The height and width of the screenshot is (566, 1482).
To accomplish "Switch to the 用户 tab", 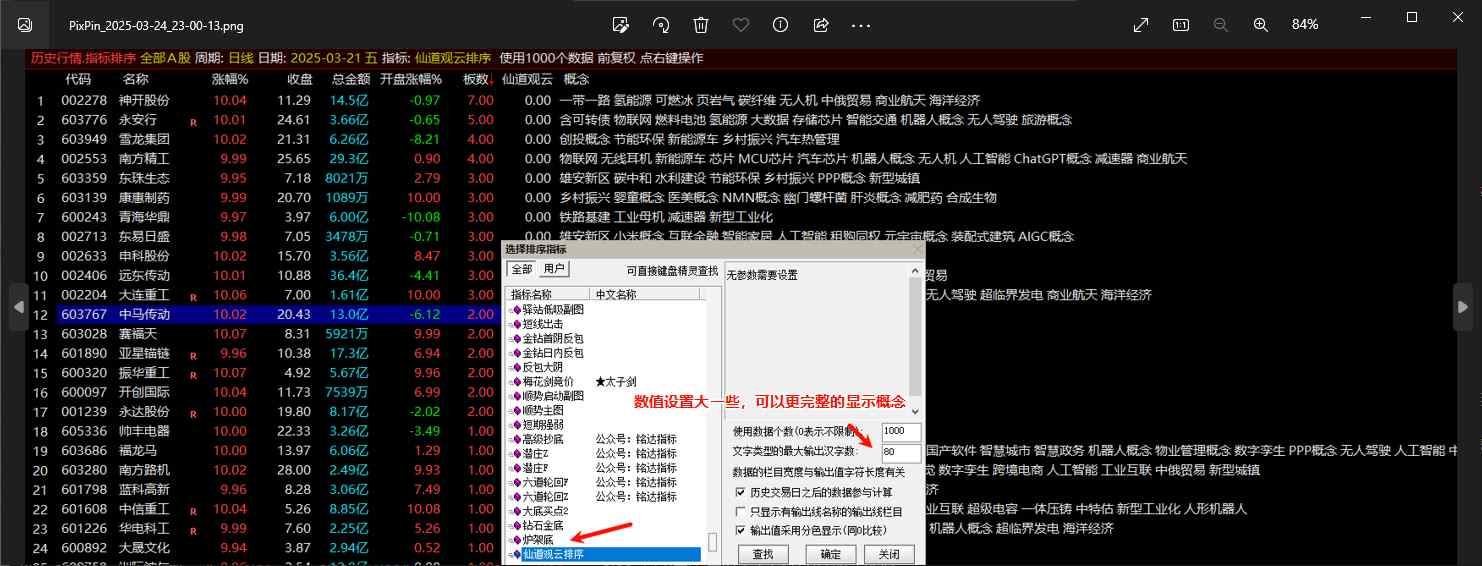I will click(554, 269).
